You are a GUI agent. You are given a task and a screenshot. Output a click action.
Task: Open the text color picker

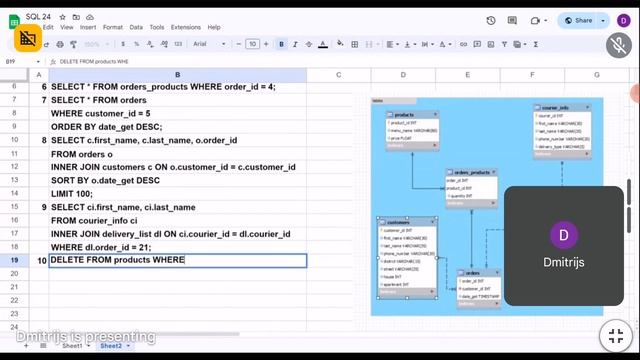[x=323, y=44]
